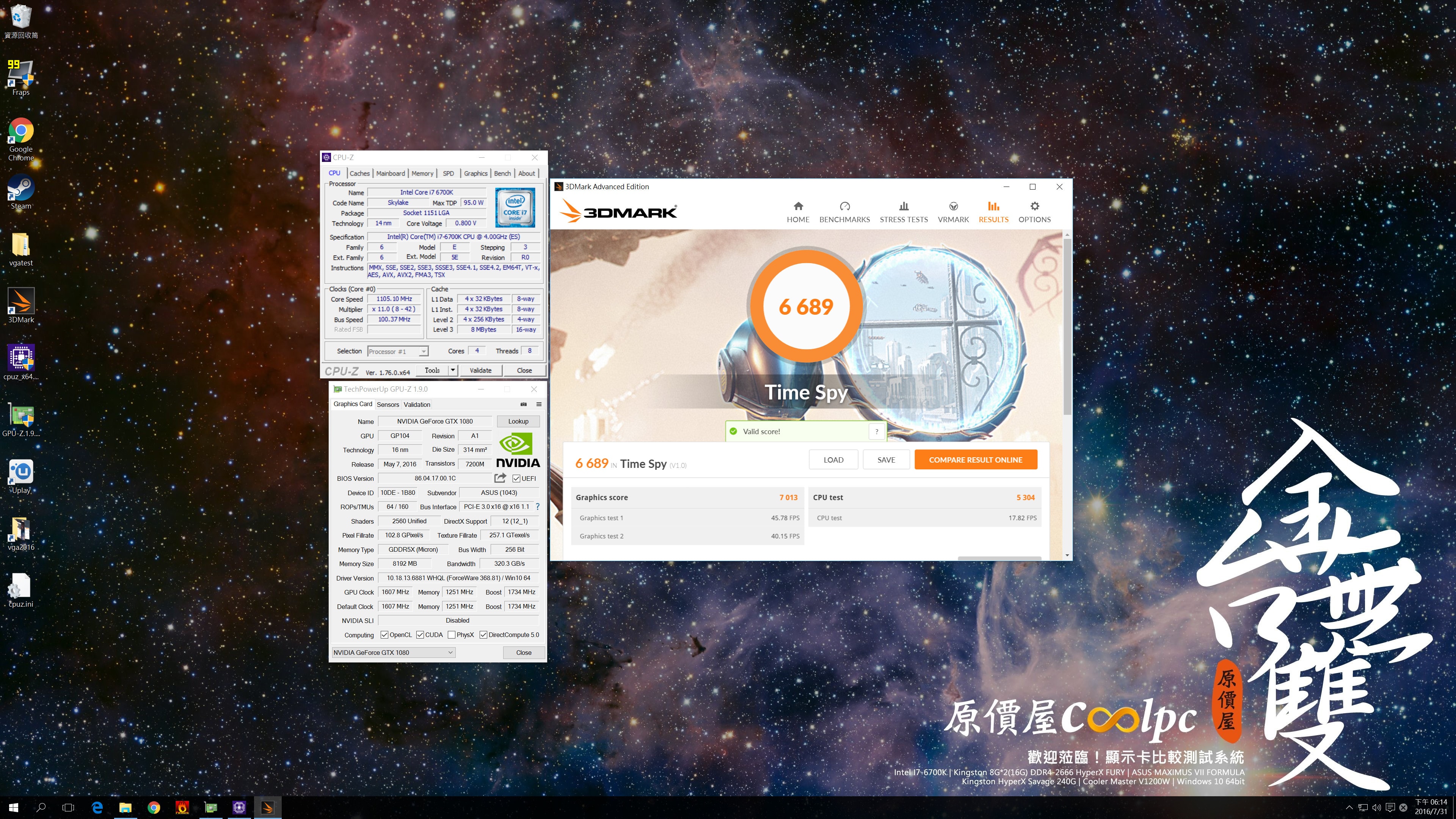Open the vgatest folder on desktop

[21, 249]
